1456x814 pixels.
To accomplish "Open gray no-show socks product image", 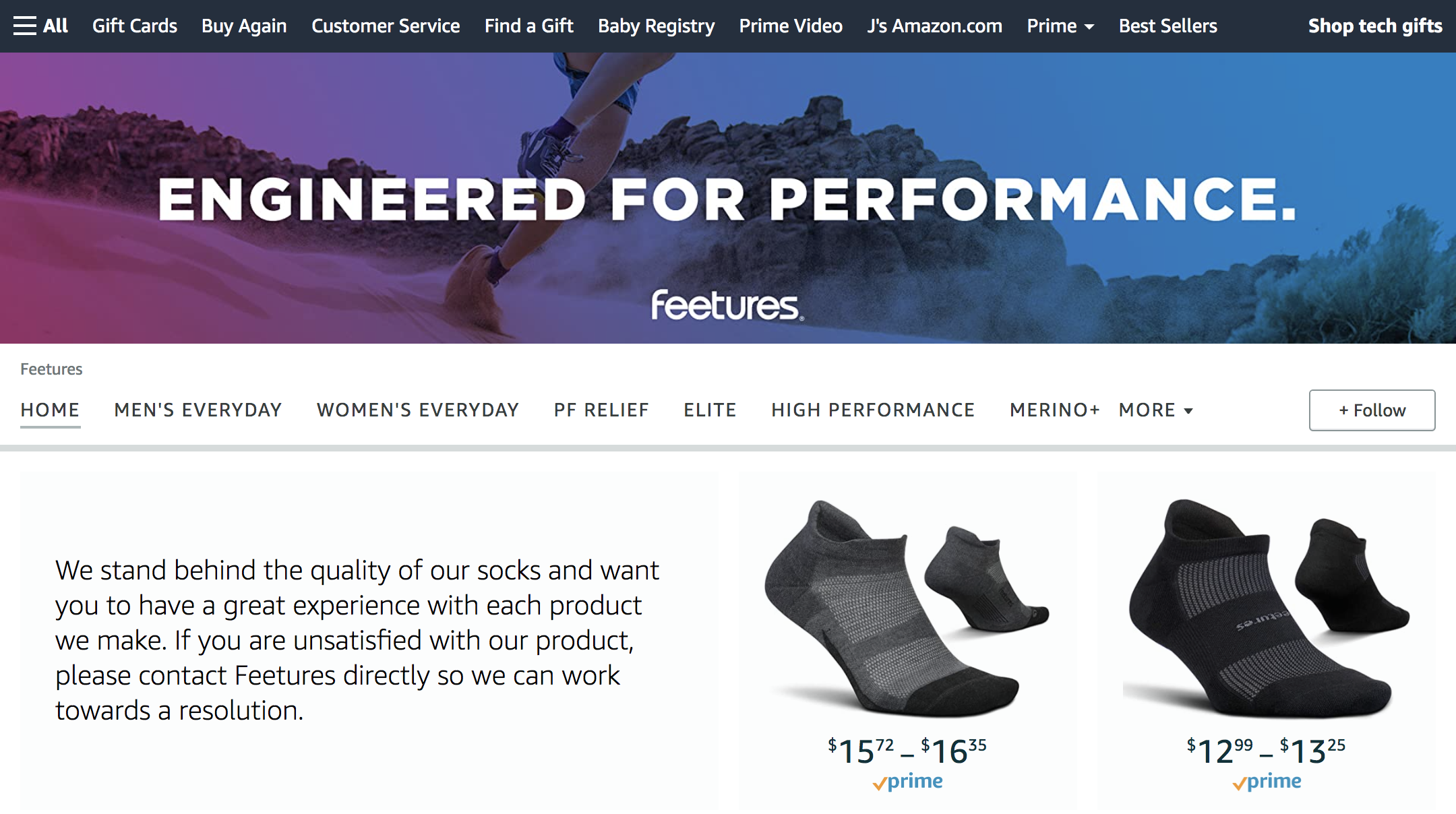I will (x=907, y=606).
